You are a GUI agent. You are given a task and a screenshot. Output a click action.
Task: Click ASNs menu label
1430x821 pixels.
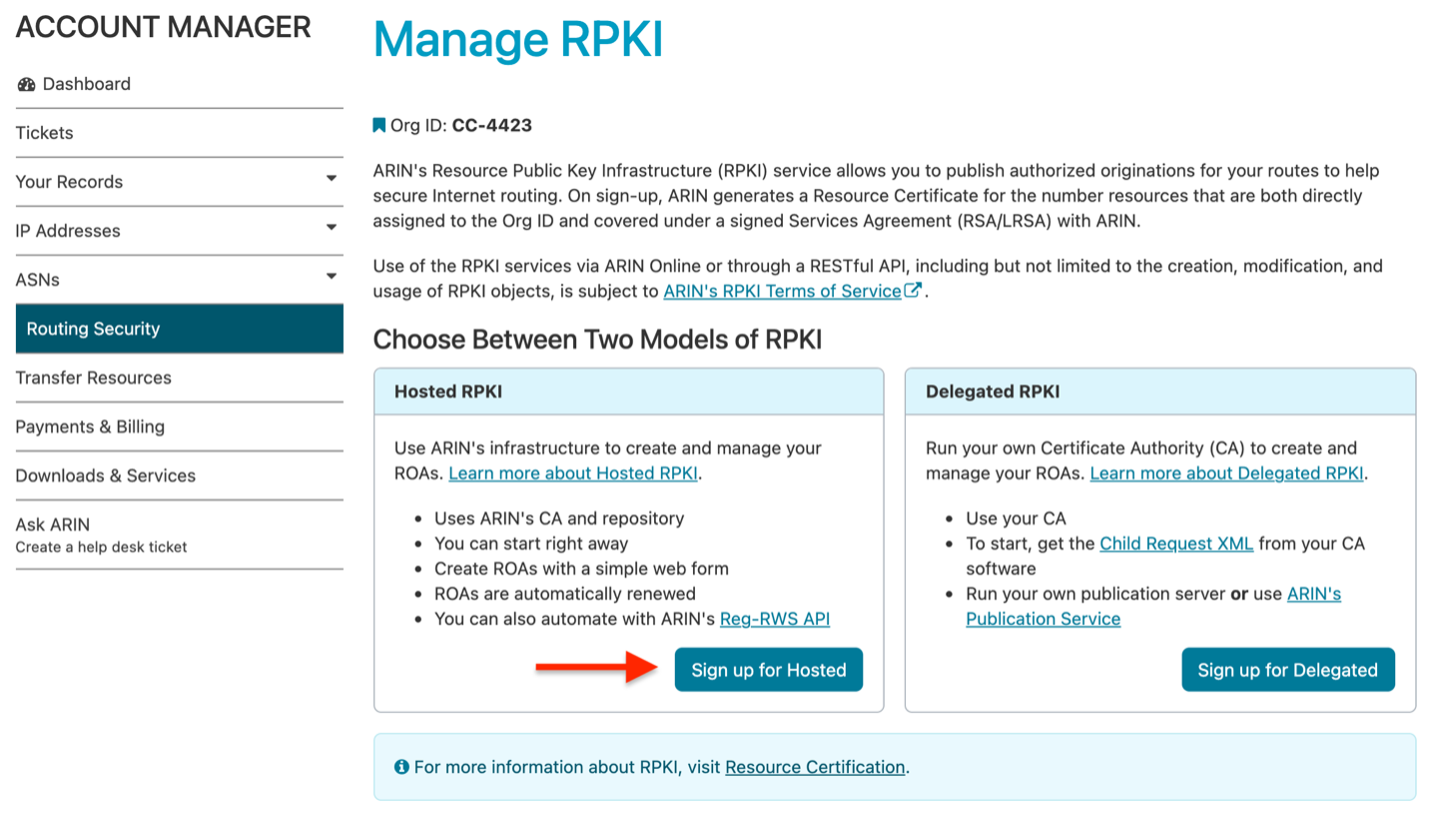tap(38, 280)
